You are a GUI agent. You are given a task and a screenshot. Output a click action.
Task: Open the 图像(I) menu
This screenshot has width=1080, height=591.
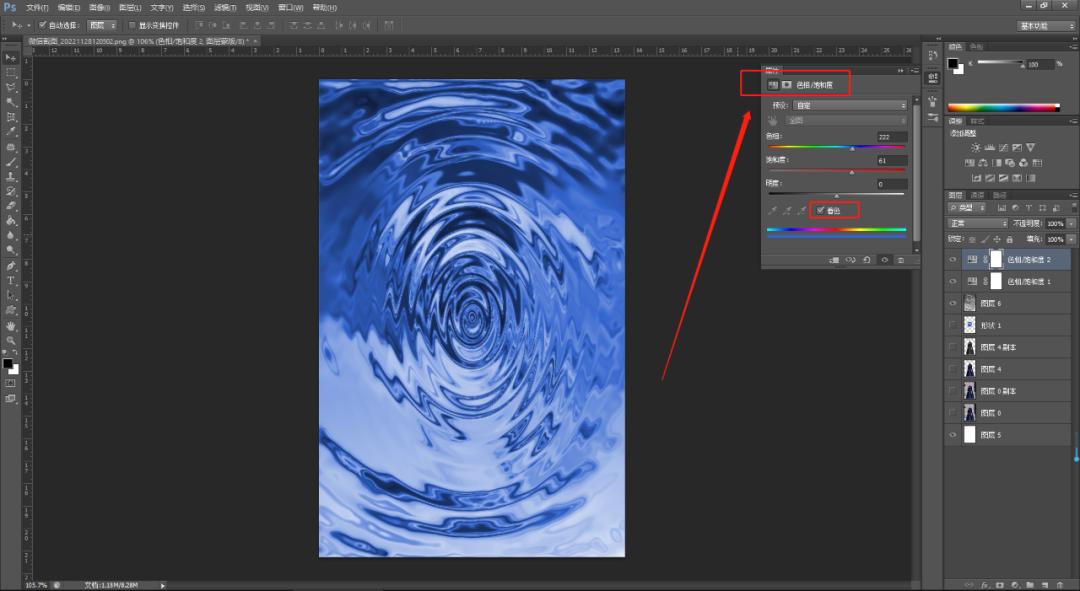click(99, 7)
